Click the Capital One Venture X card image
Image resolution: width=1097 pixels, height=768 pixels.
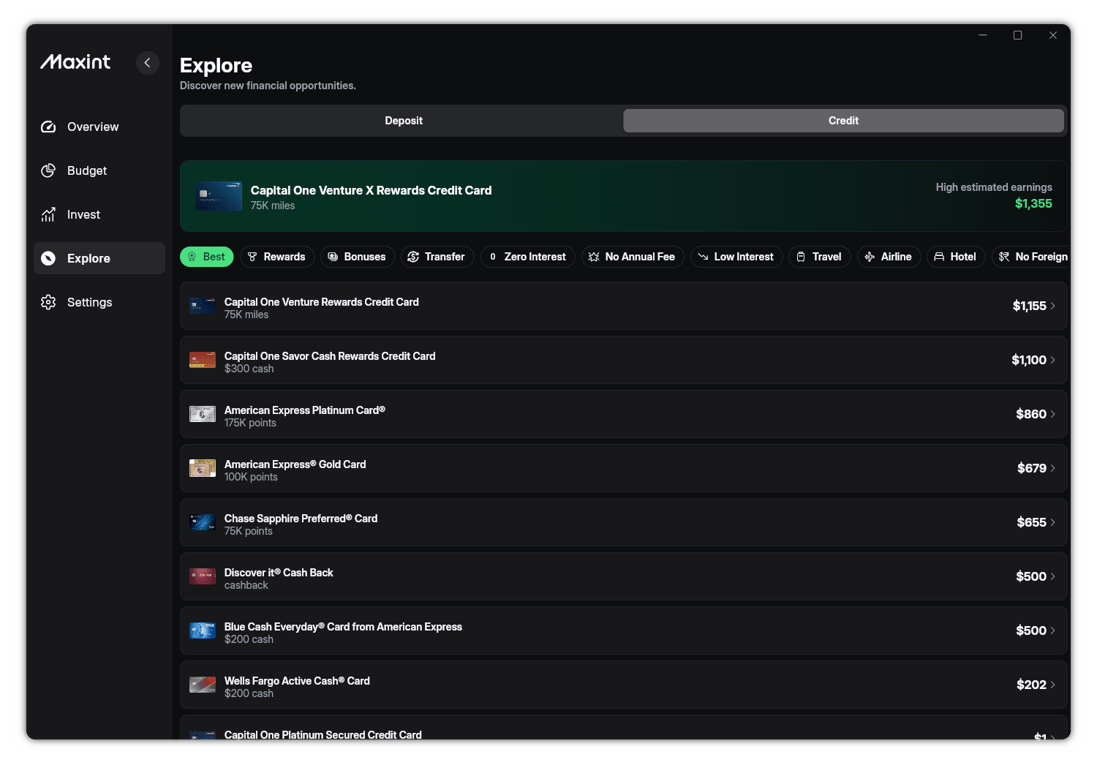(218, 196)
